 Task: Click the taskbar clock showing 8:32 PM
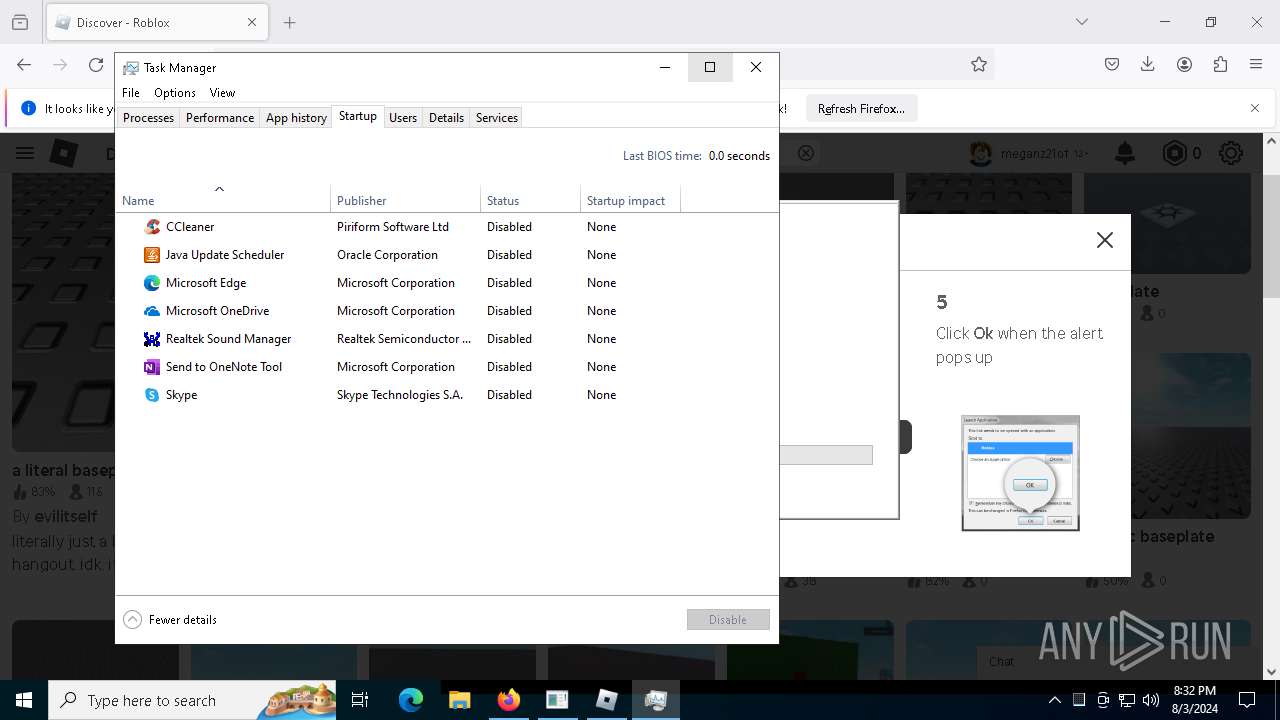pos(1194,700)
